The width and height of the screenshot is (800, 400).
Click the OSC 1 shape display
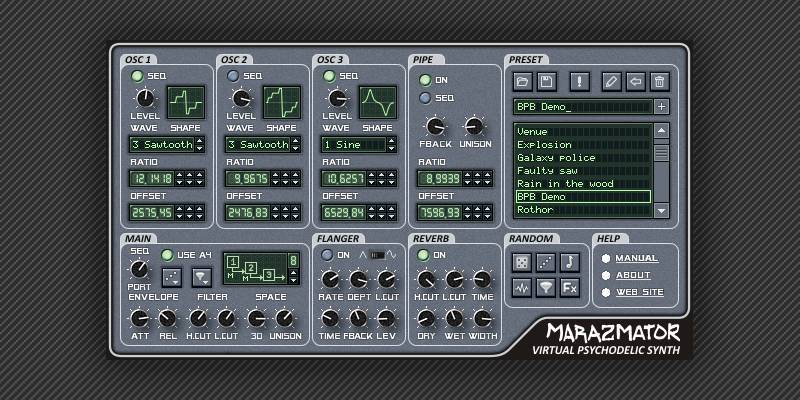tap(186, 103)
